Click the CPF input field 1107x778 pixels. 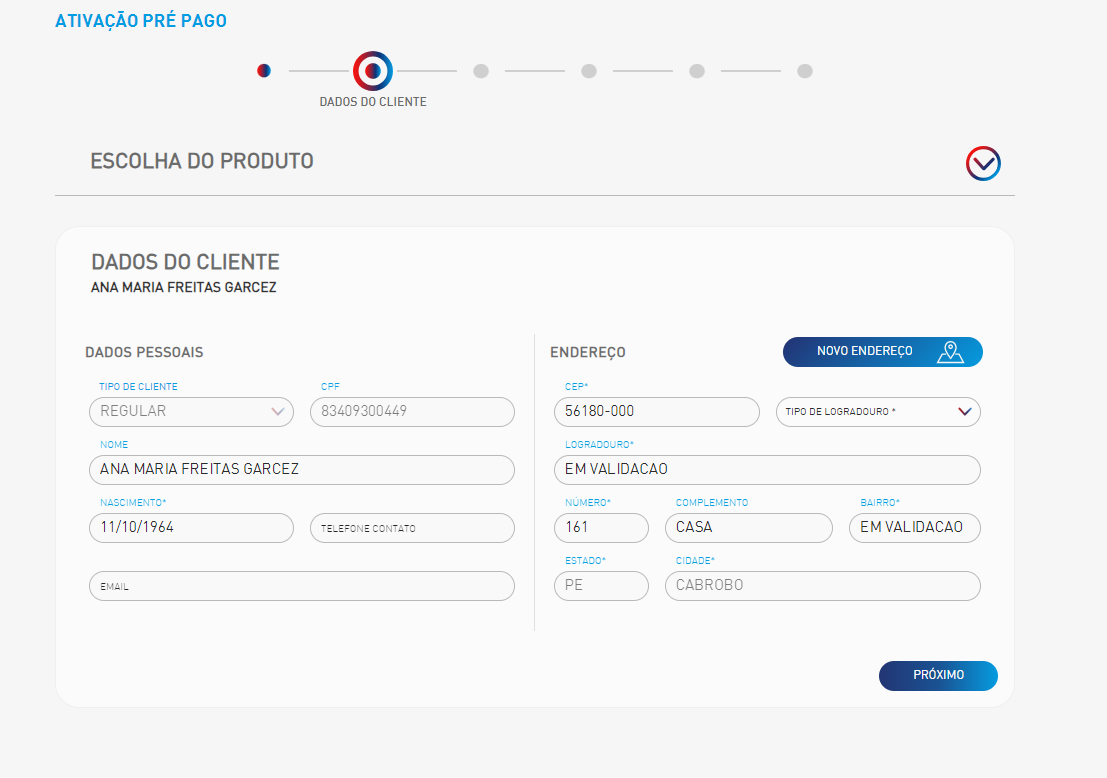point(412,412)
